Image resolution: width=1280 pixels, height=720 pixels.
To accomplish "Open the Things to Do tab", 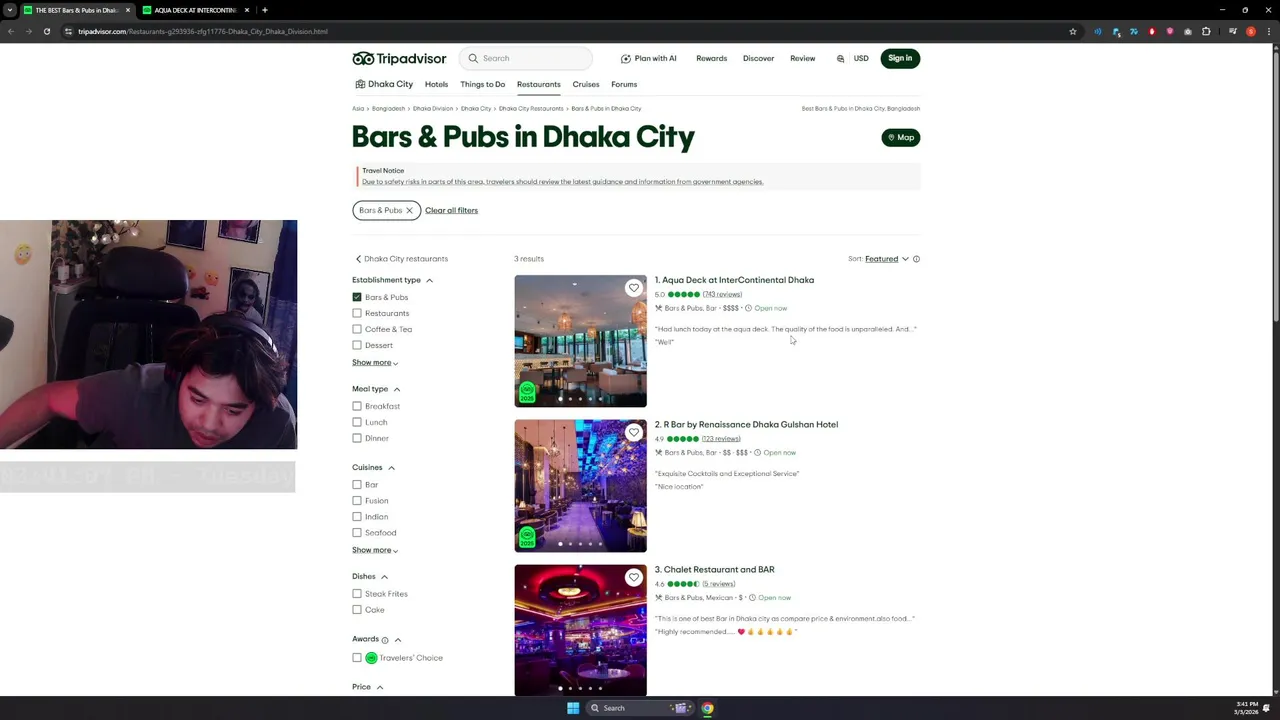I will 482,84.
